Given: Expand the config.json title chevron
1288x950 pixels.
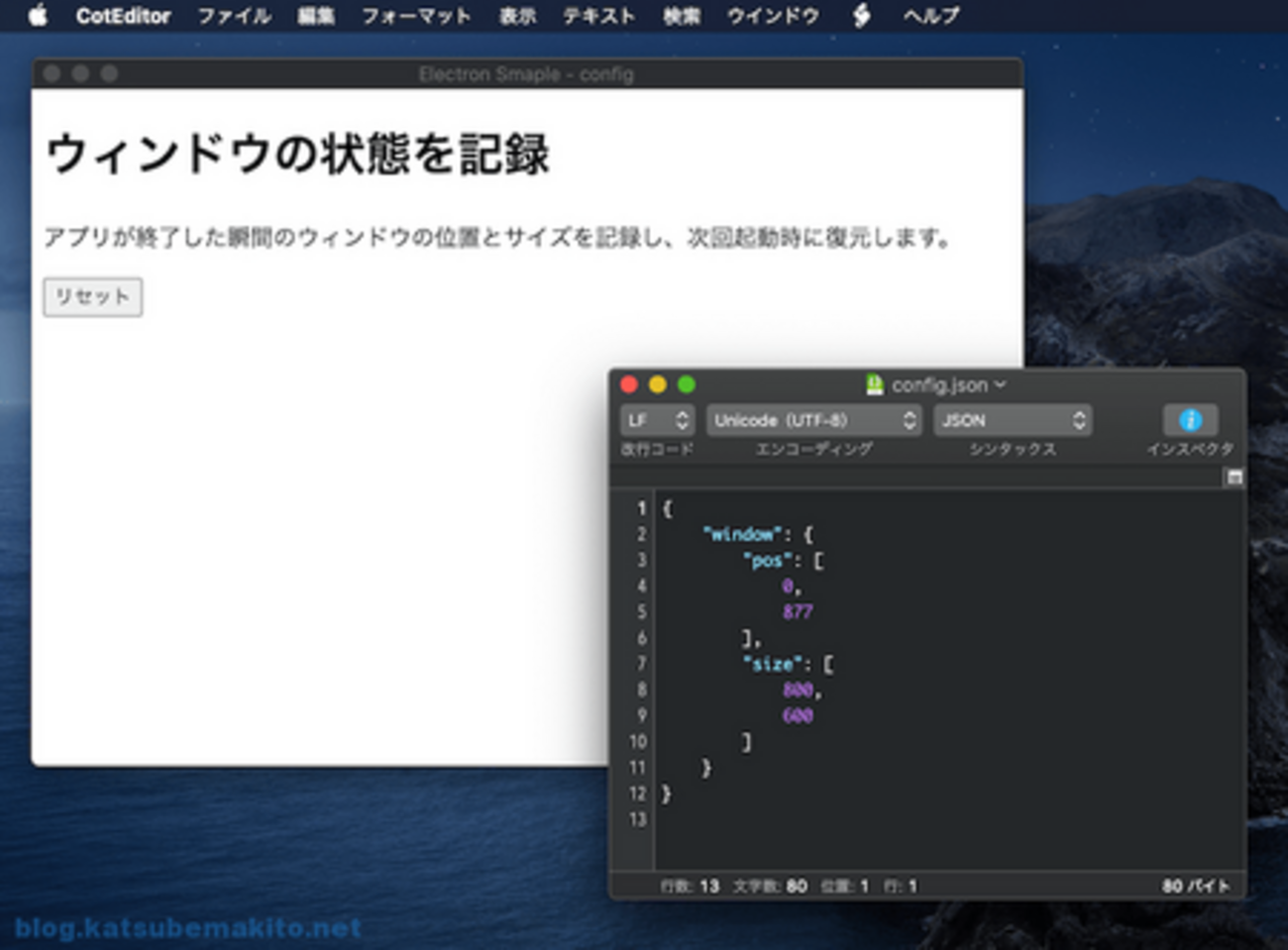Looking at the screenshot, I should tap(1000, 384).
